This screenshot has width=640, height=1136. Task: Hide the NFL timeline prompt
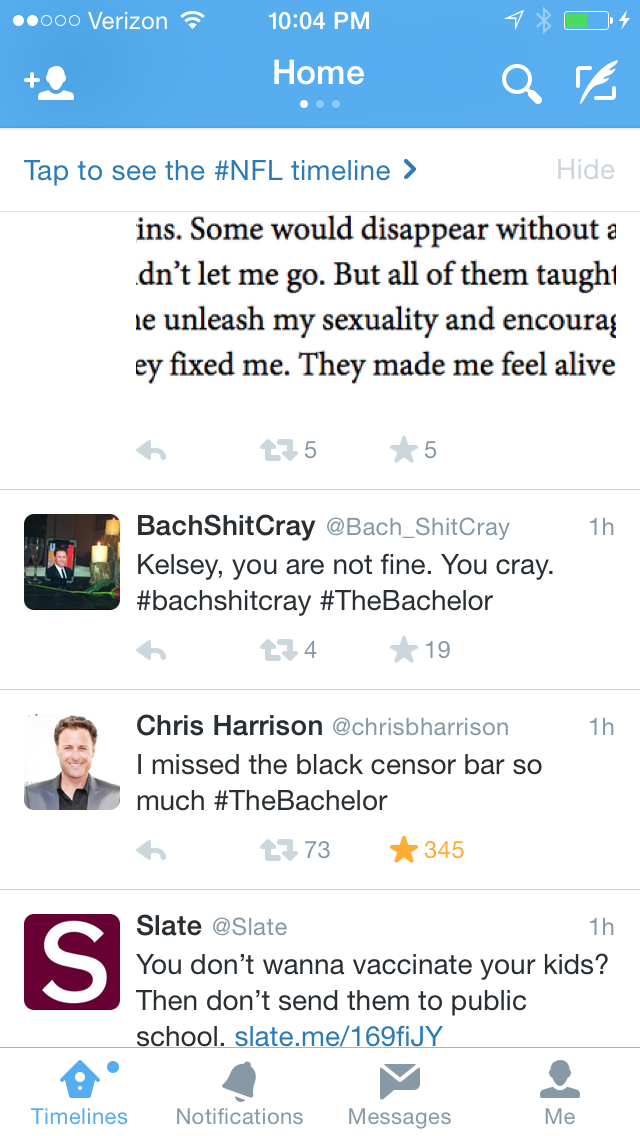(585, 170)
